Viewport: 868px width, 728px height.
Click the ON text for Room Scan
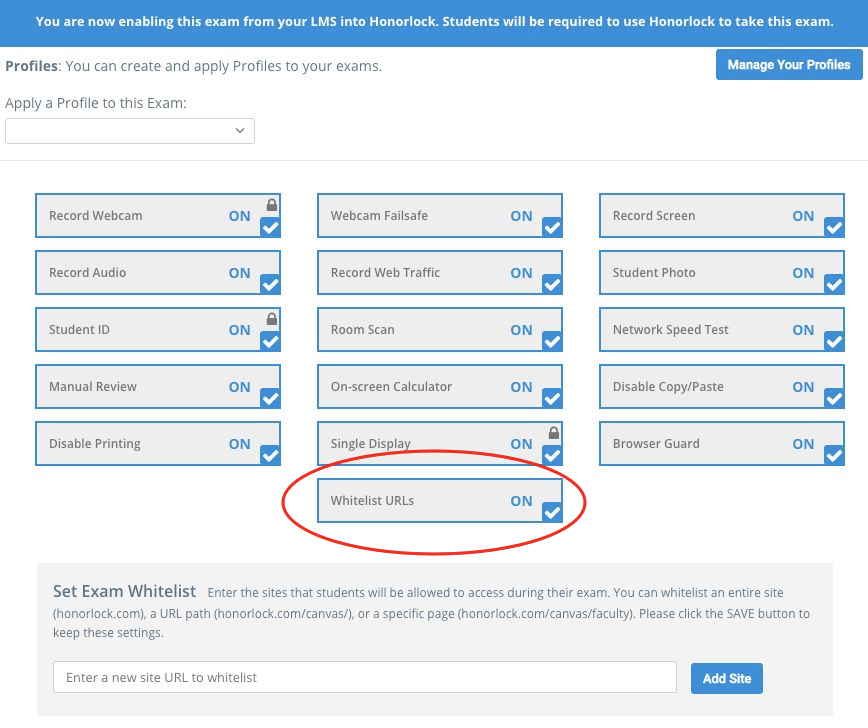[521, 330]
